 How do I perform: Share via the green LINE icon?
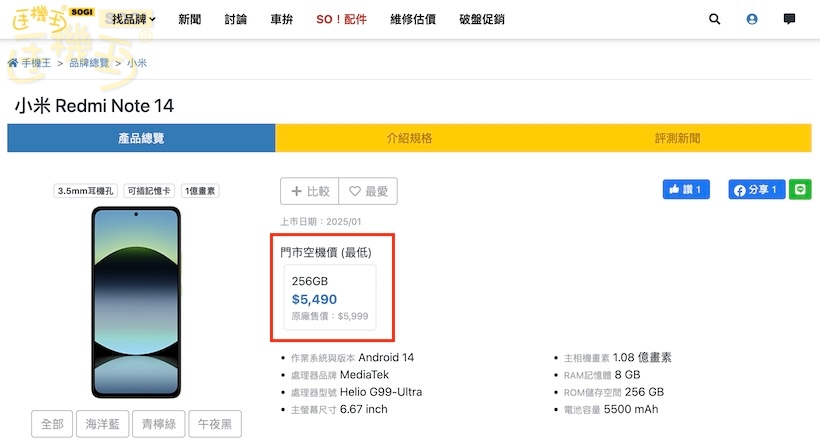click(x=800, y=190)
